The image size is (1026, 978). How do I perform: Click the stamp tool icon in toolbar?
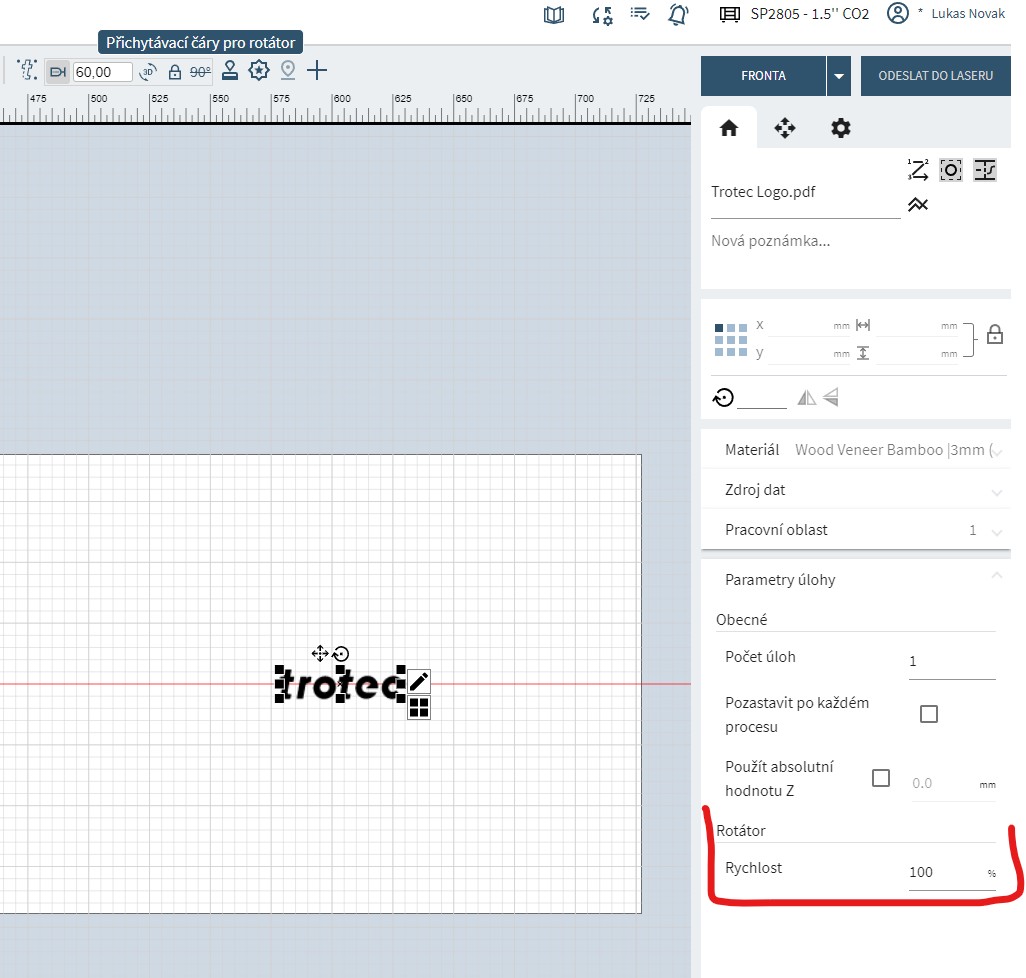(230, 71)
